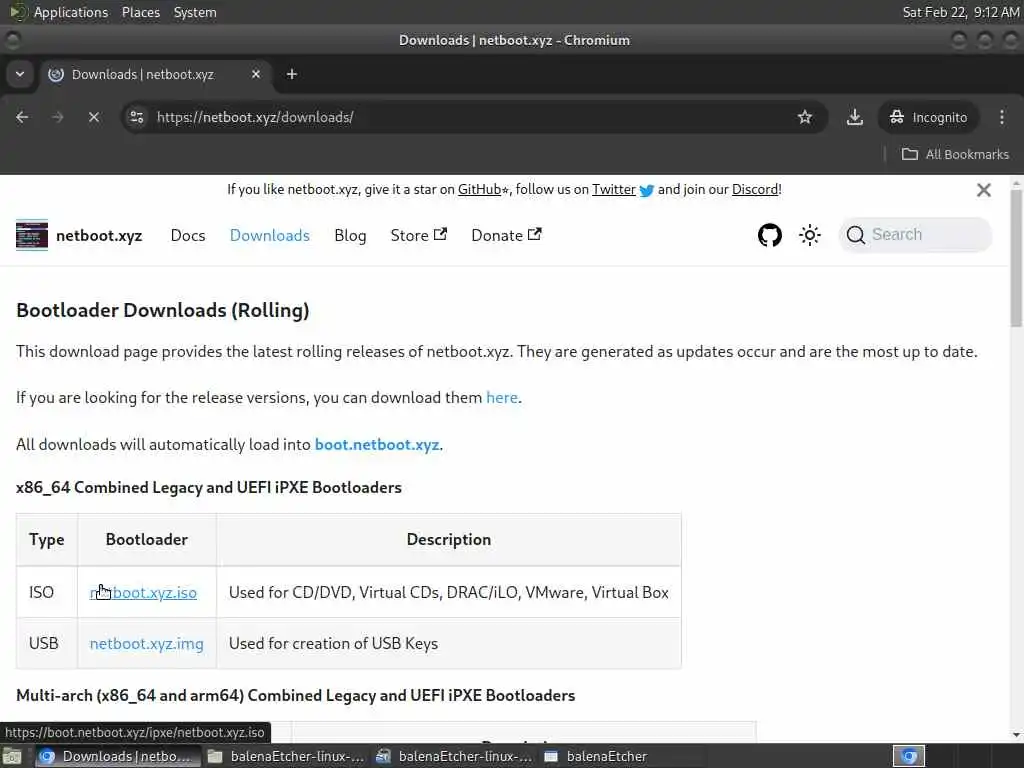
Task: Click the browser back arrow
Action: pos(22,117)
